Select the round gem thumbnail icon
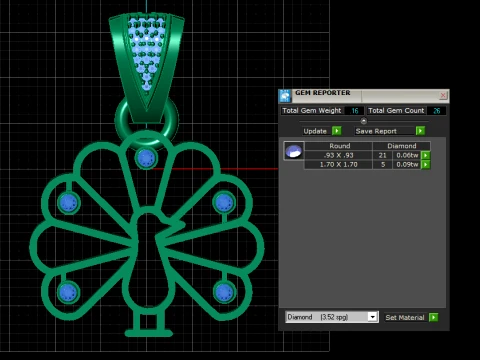Viewport: 480px width, 360px height. point(294,151)
